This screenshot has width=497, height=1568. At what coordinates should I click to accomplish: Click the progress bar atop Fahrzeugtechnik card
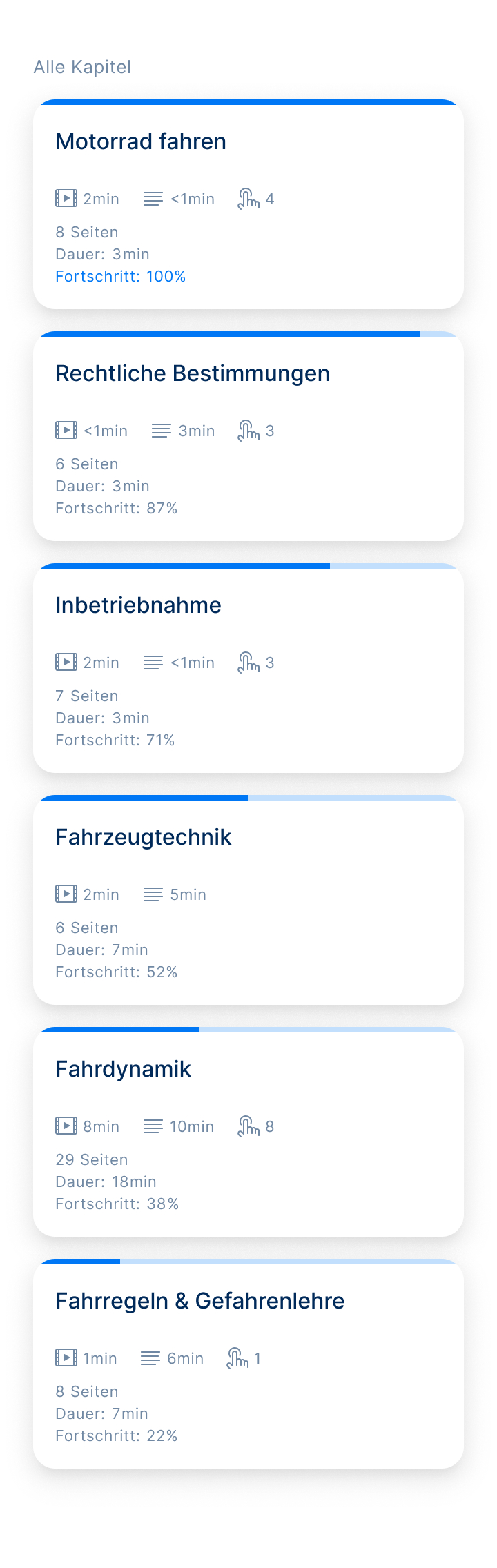pos(248,798)
